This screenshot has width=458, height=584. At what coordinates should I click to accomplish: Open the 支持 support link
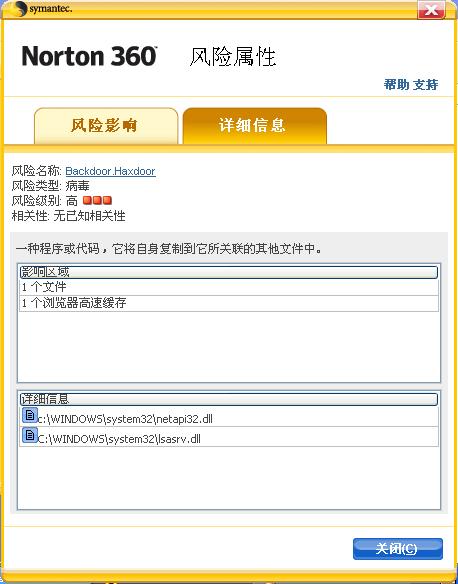pyautogui.click(x=425, y=85)
